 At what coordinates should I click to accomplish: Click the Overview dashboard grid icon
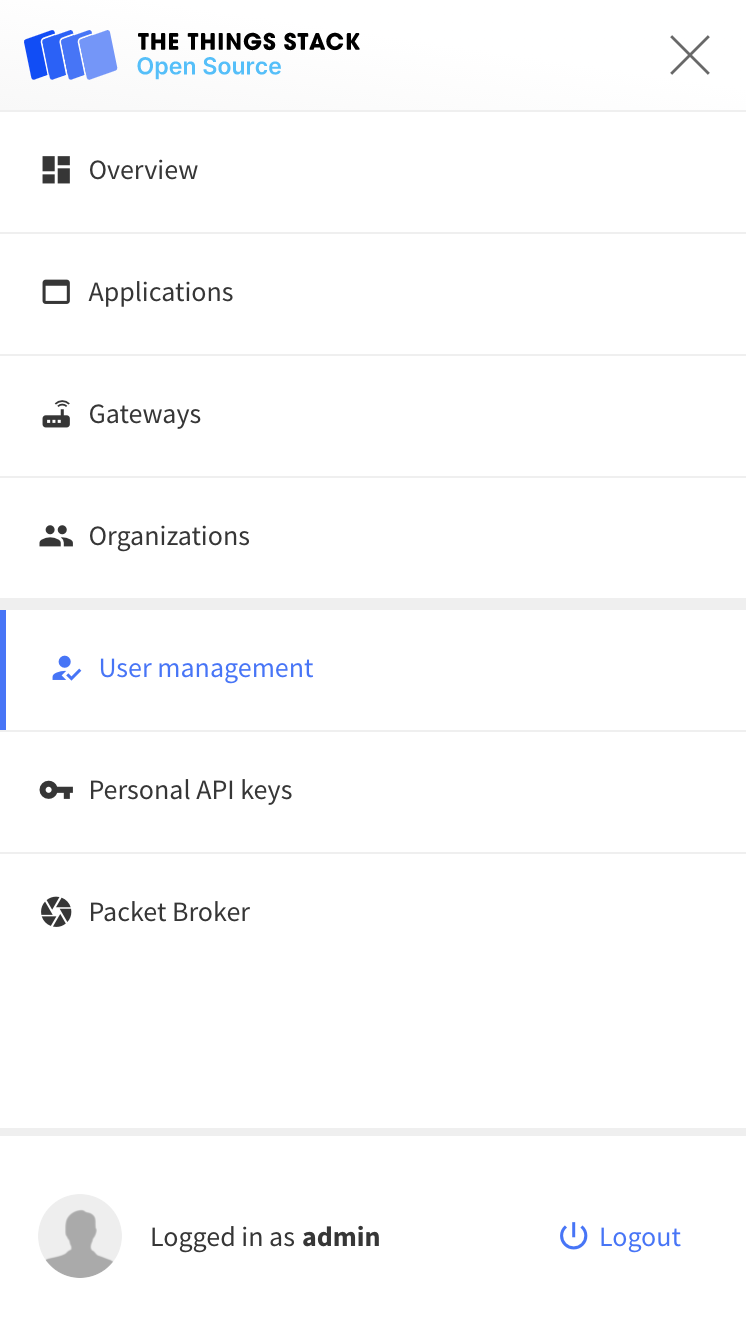coord(57,169)
